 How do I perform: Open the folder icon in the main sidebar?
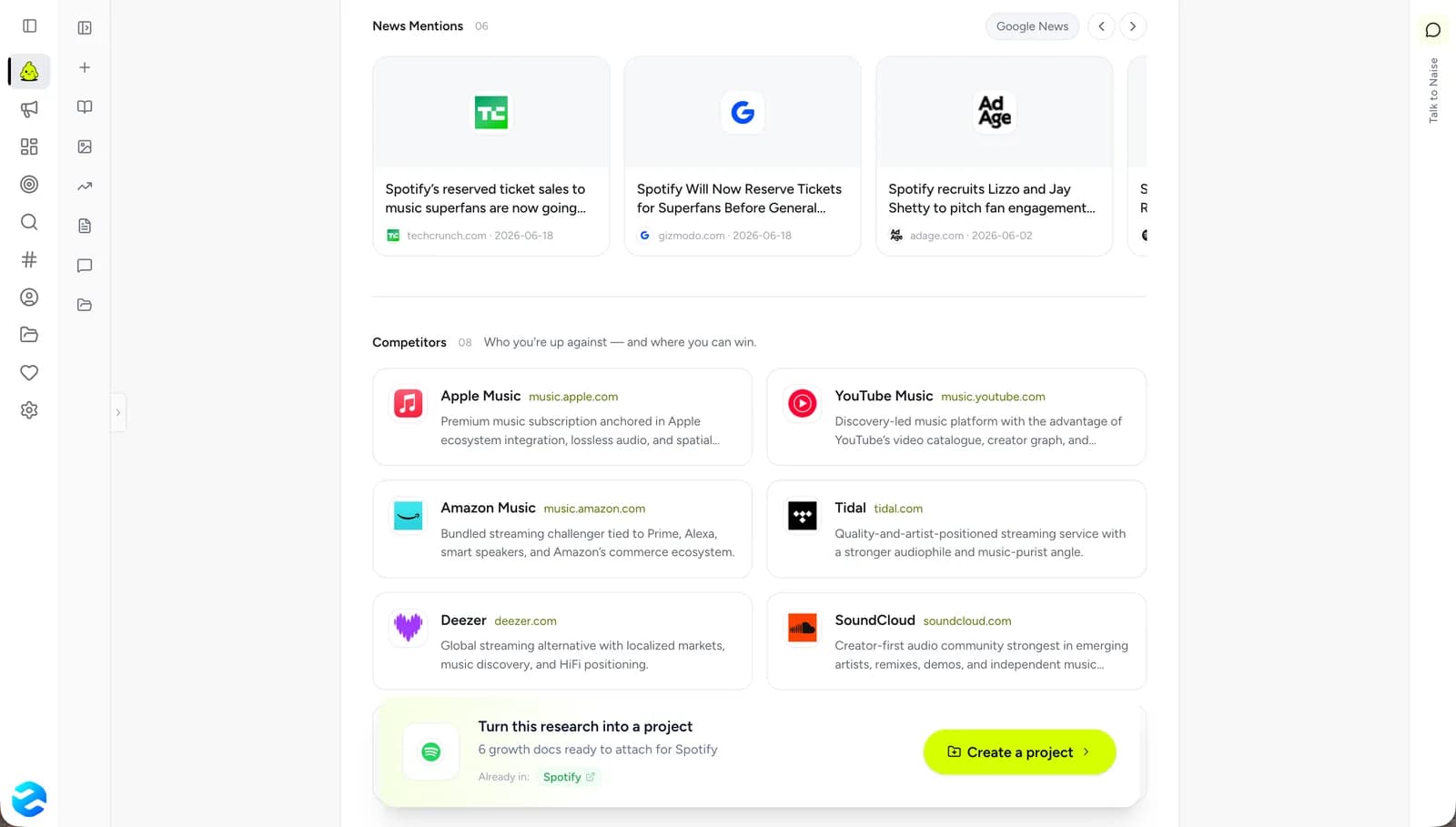point(29,335)
